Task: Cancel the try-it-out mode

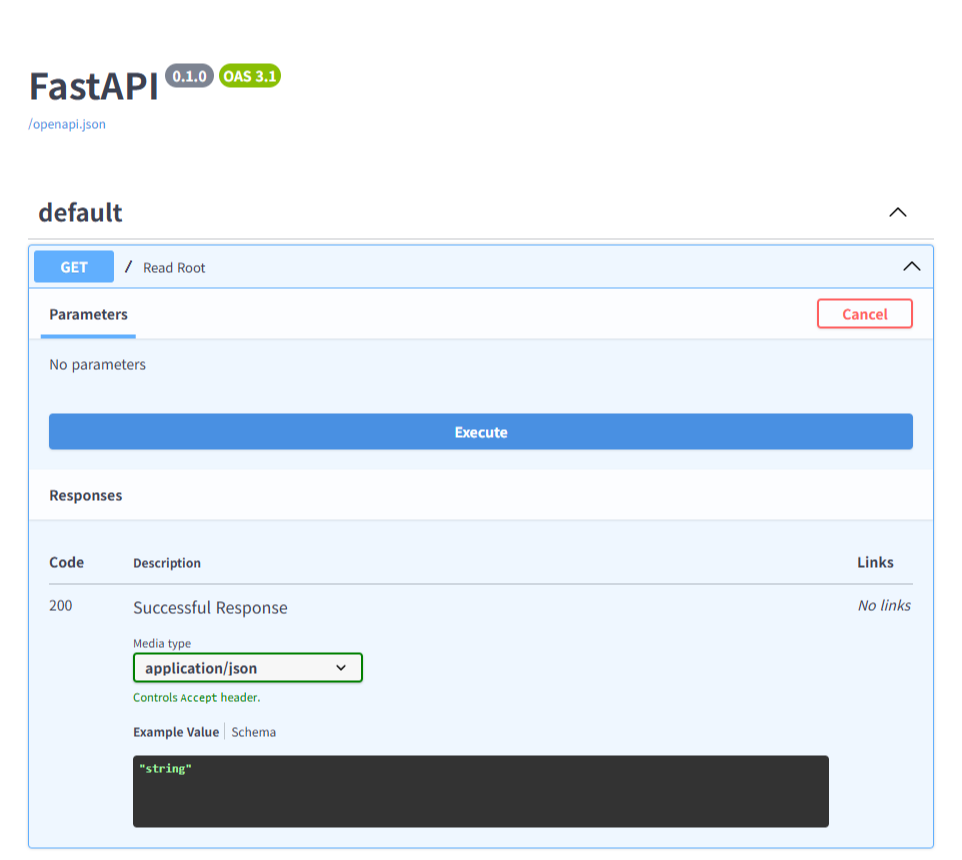Action: [864, 314]
